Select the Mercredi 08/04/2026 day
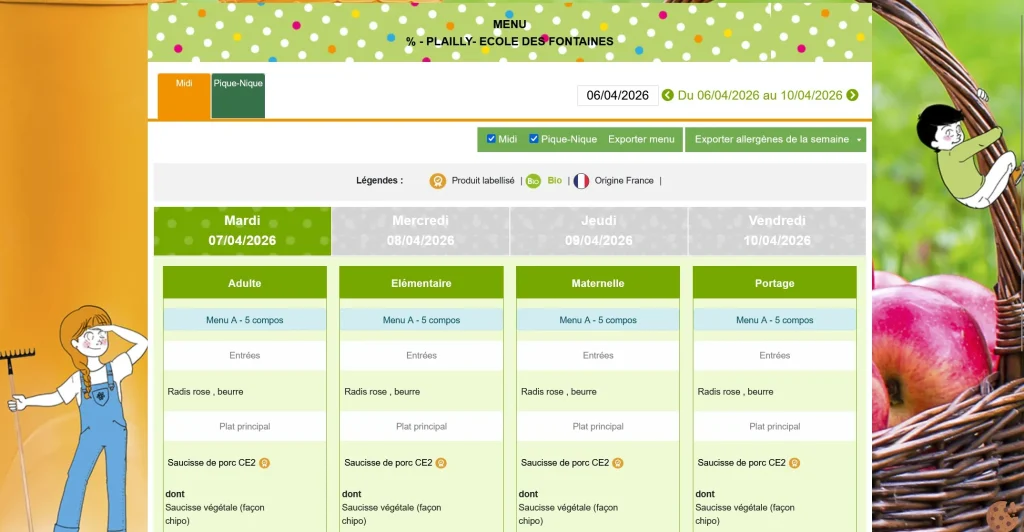Viewport: 1024px width, 532px height. point(421,231)
